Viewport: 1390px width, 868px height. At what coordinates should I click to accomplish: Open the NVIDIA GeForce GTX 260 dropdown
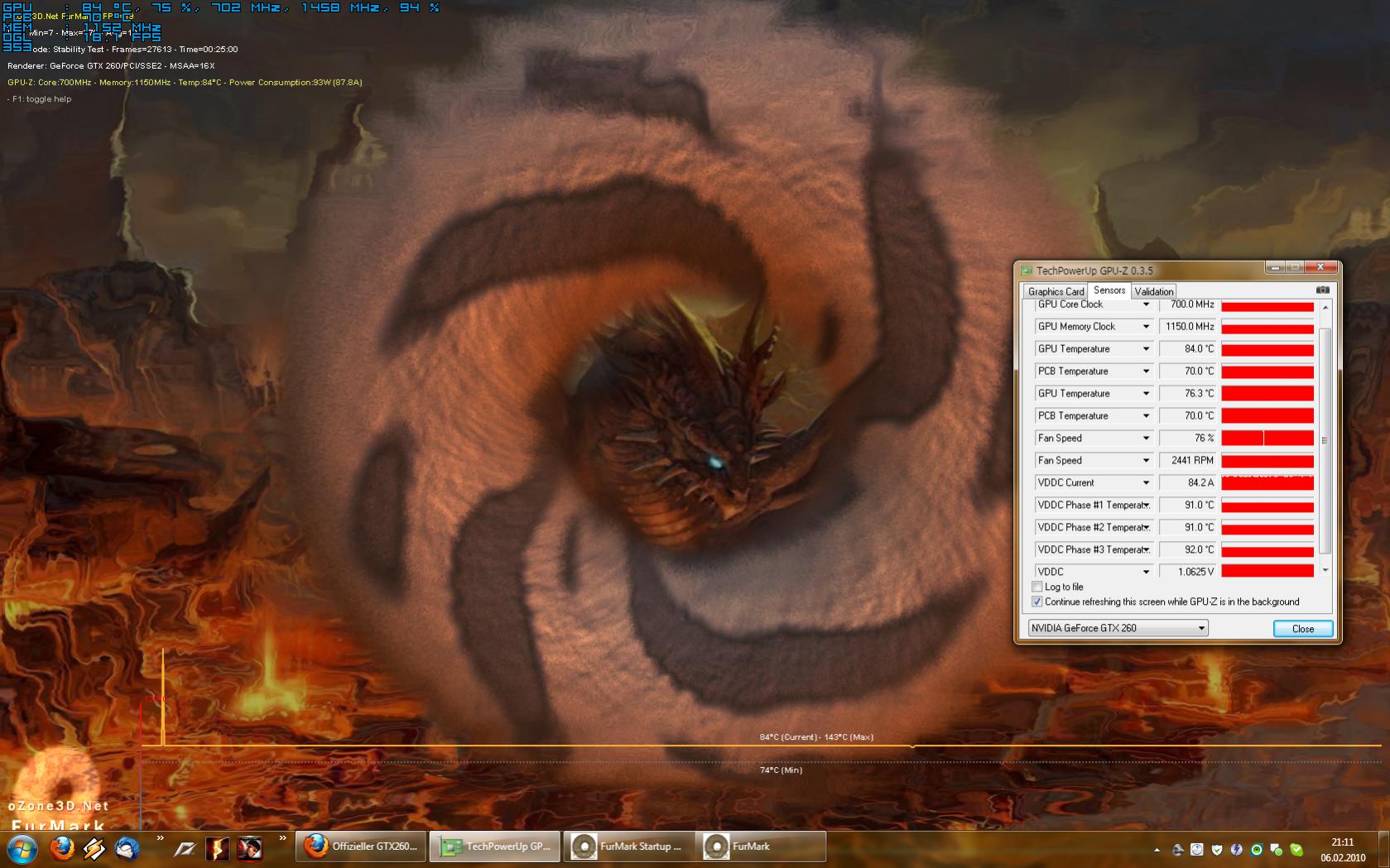(x=1118, y=628)
